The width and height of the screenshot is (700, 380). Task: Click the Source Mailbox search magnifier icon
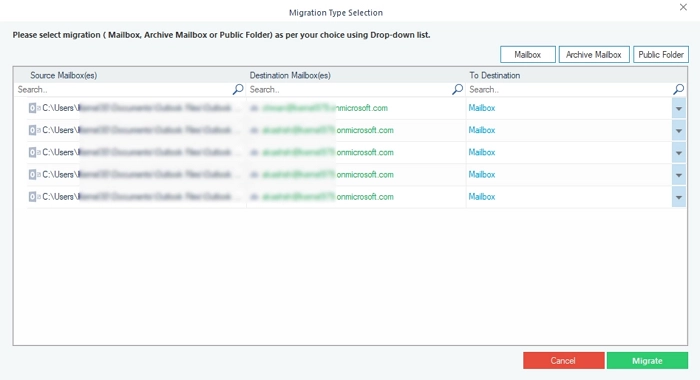coord(238,89)
